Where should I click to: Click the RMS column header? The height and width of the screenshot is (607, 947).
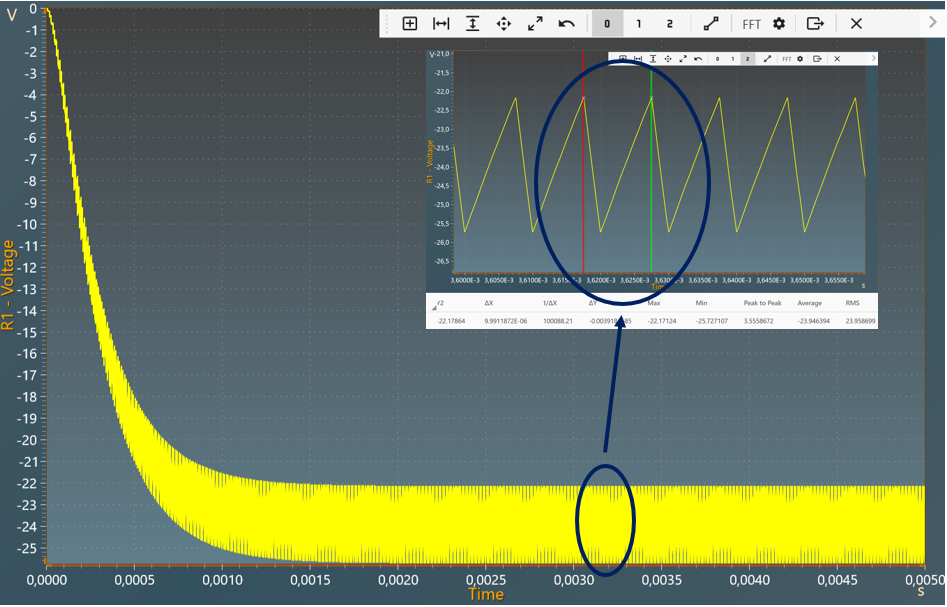(x=853, y=302)
